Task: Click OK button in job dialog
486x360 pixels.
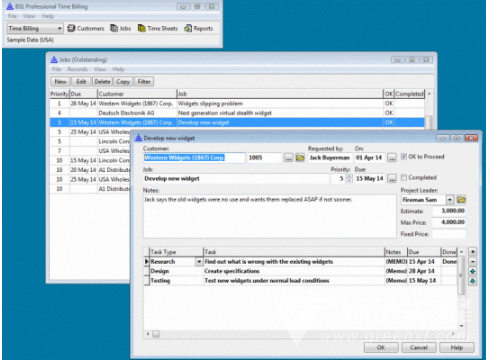Action: [x=381, y=348]
